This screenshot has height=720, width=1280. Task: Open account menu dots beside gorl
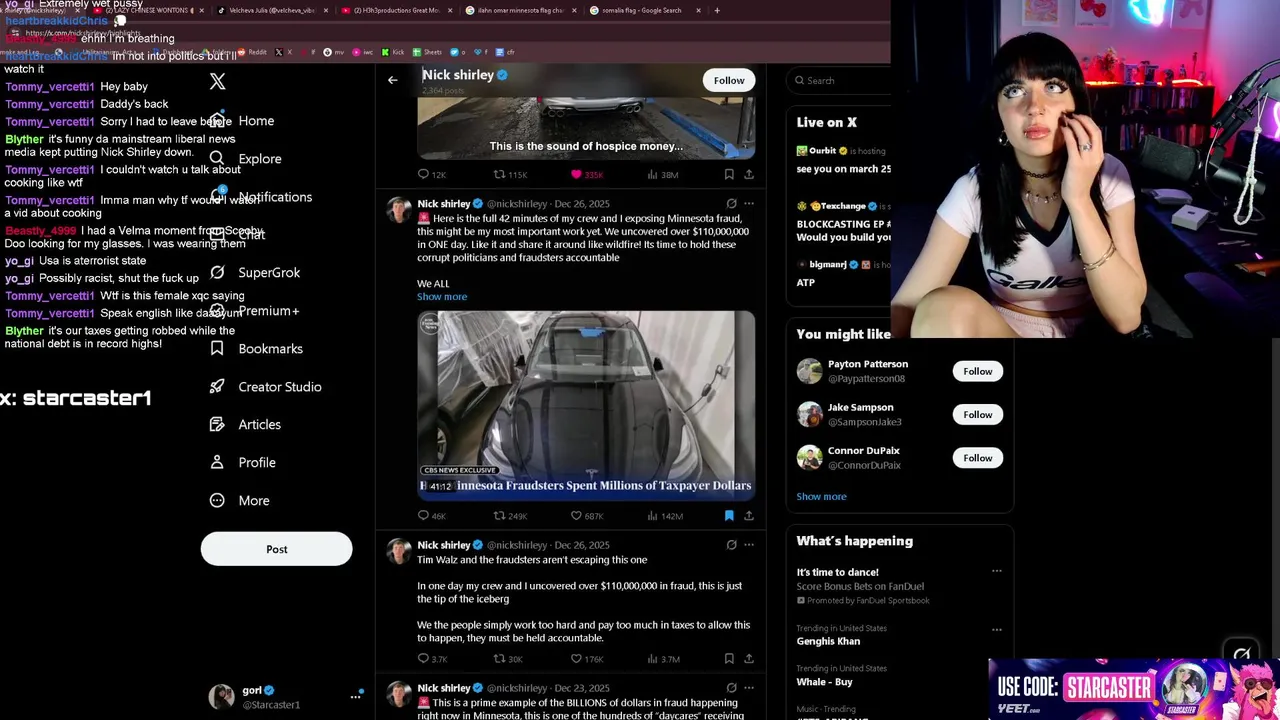(x=355, y=697)
